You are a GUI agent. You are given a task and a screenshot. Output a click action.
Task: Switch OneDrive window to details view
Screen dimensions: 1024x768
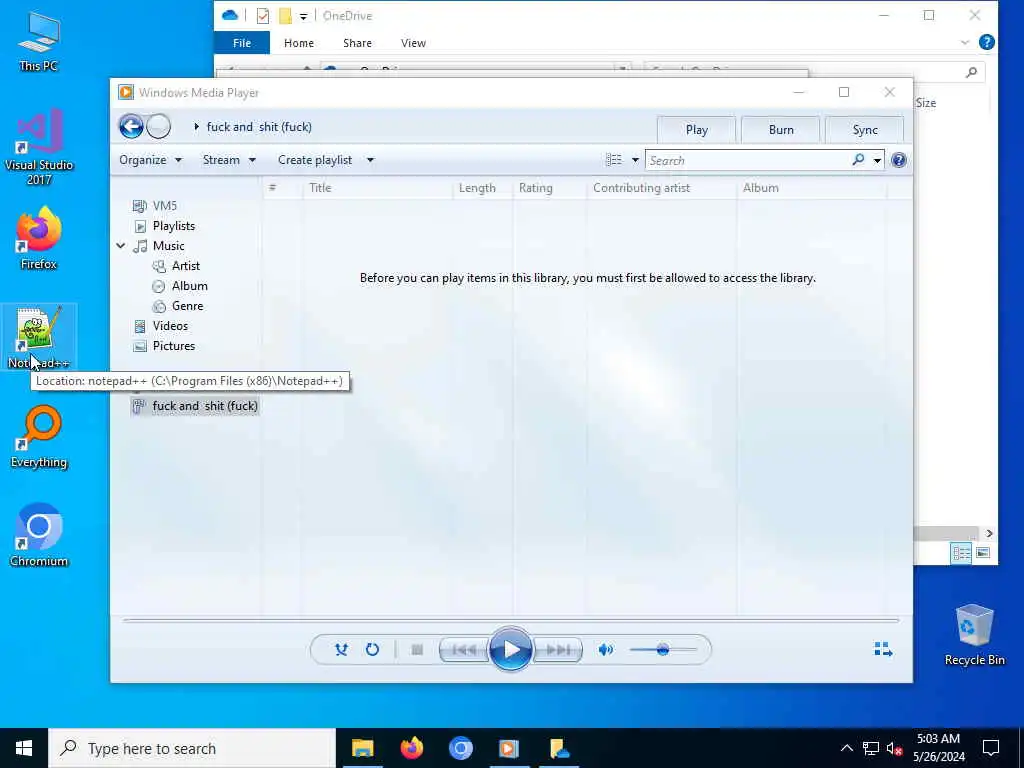[x=961, y=553]
